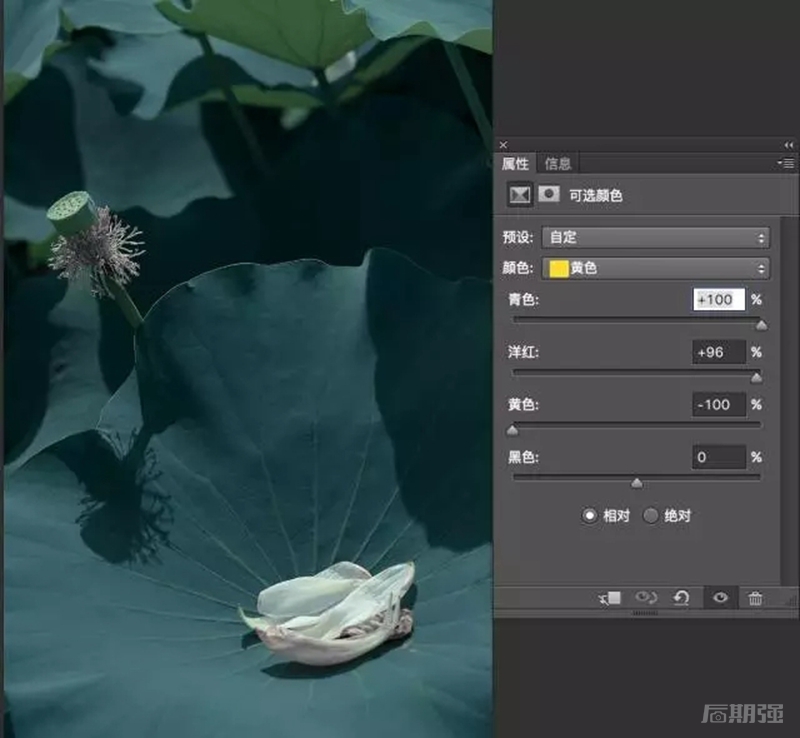The image size is (800, 738).
Task: Click the 黄色 slider handle
Action: coord(512,431)
